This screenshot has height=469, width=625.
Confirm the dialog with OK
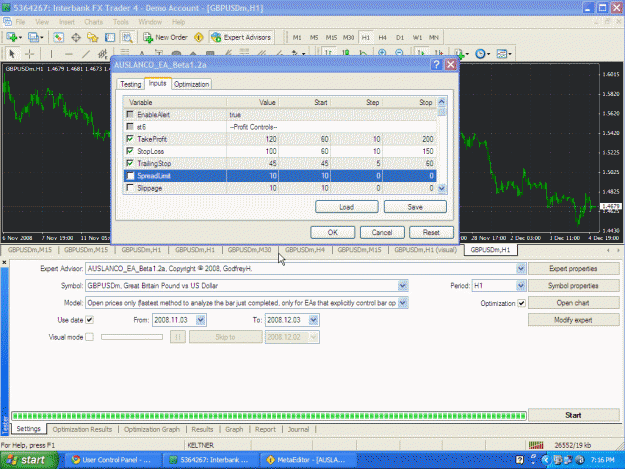(x=332, y=232)
